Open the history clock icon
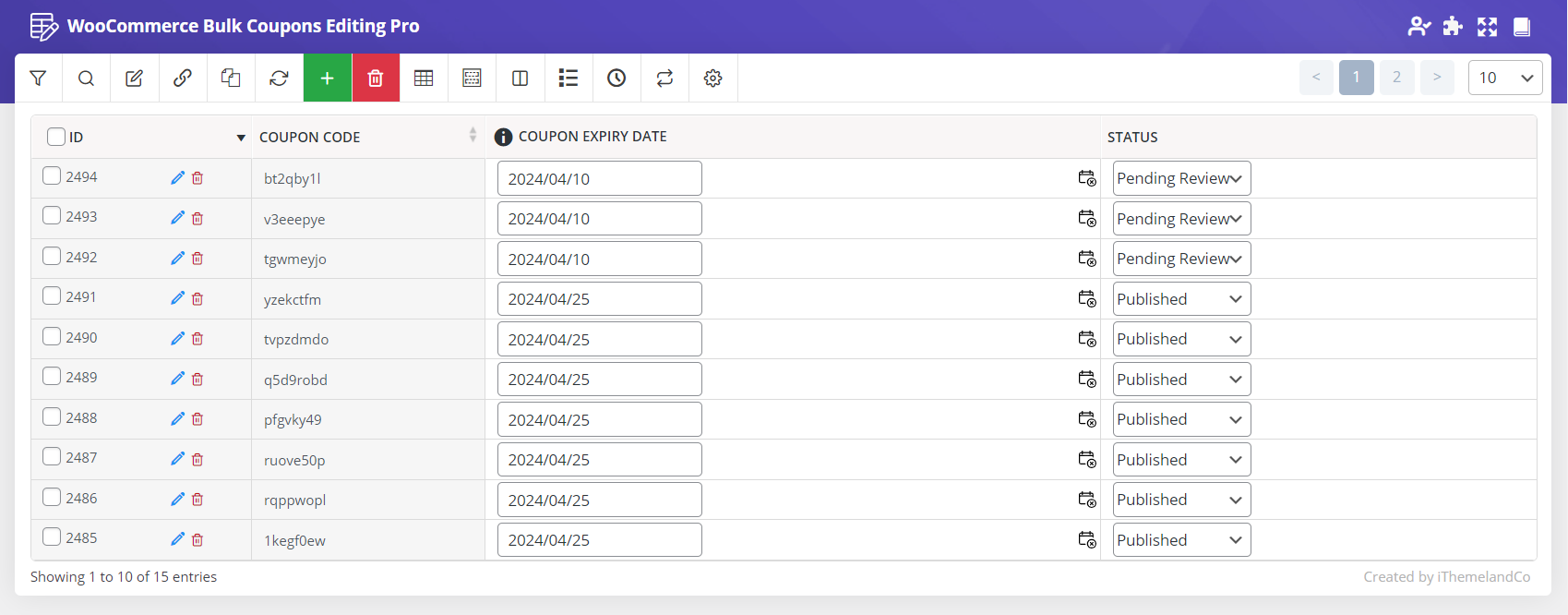This screenshot has width=1568, height=615. 616,78
